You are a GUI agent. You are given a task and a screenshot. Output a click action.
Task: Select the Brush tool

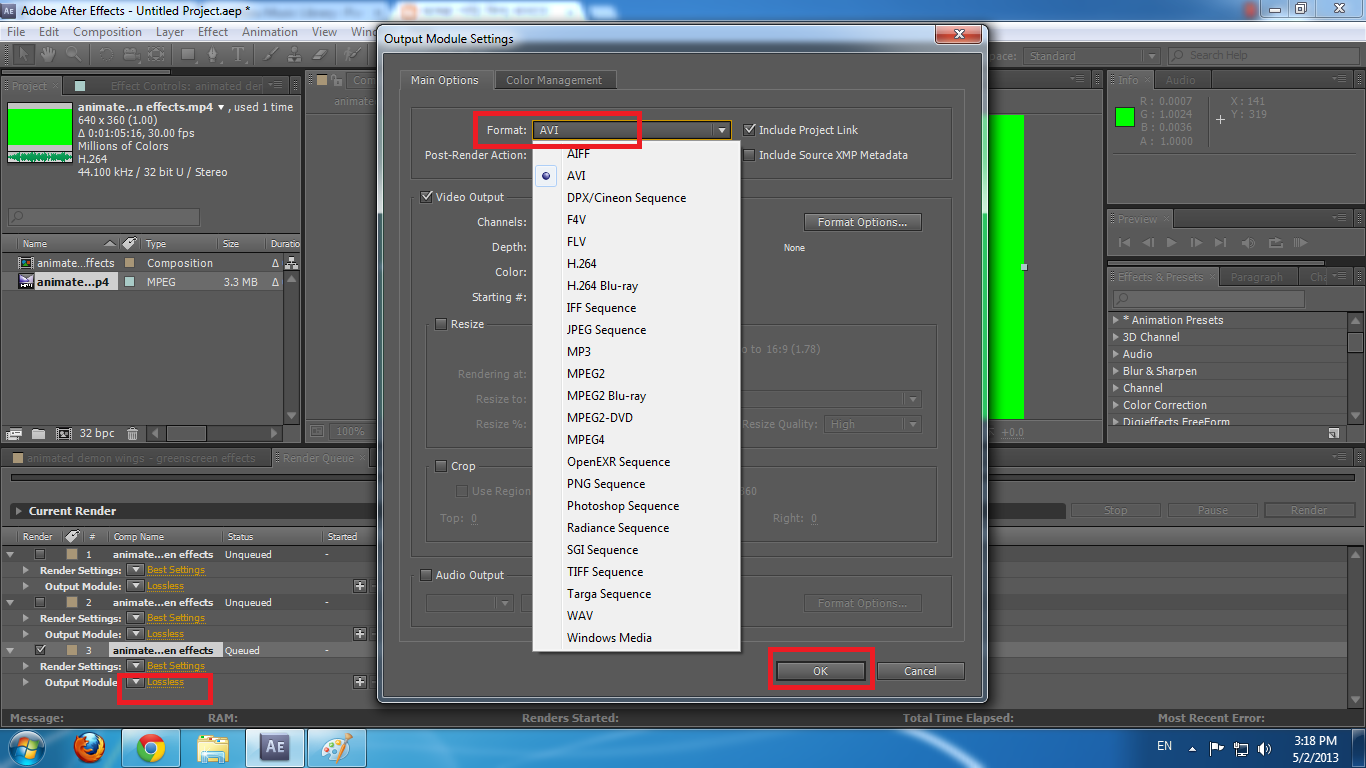tap(270, 54)
